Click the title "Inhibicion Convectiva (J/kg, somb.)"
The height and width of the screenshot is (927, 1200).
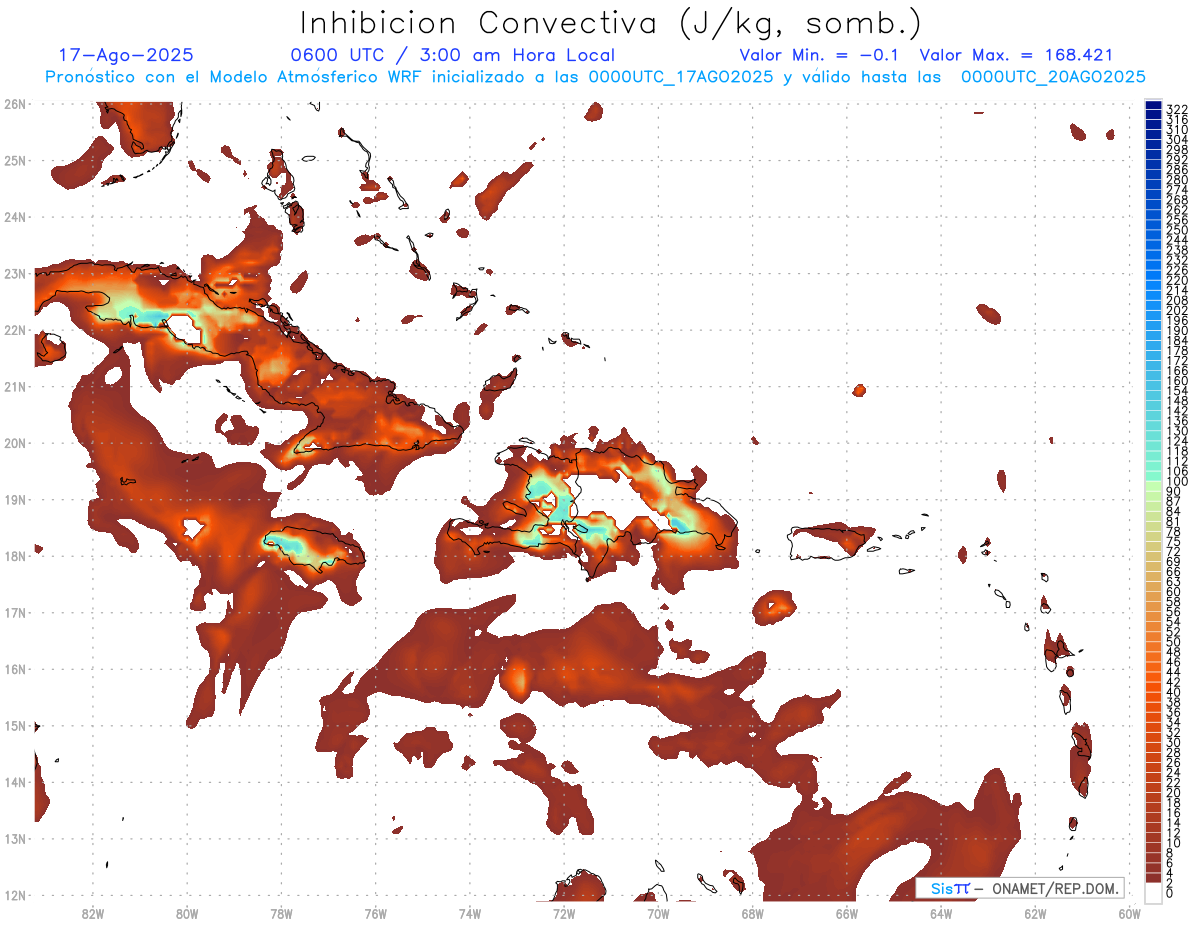point(611,24)
